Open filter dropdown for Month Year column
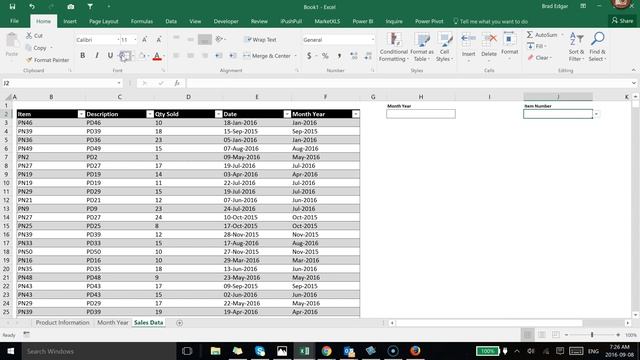This screenshot has height=360, width=640. point(356,114)
